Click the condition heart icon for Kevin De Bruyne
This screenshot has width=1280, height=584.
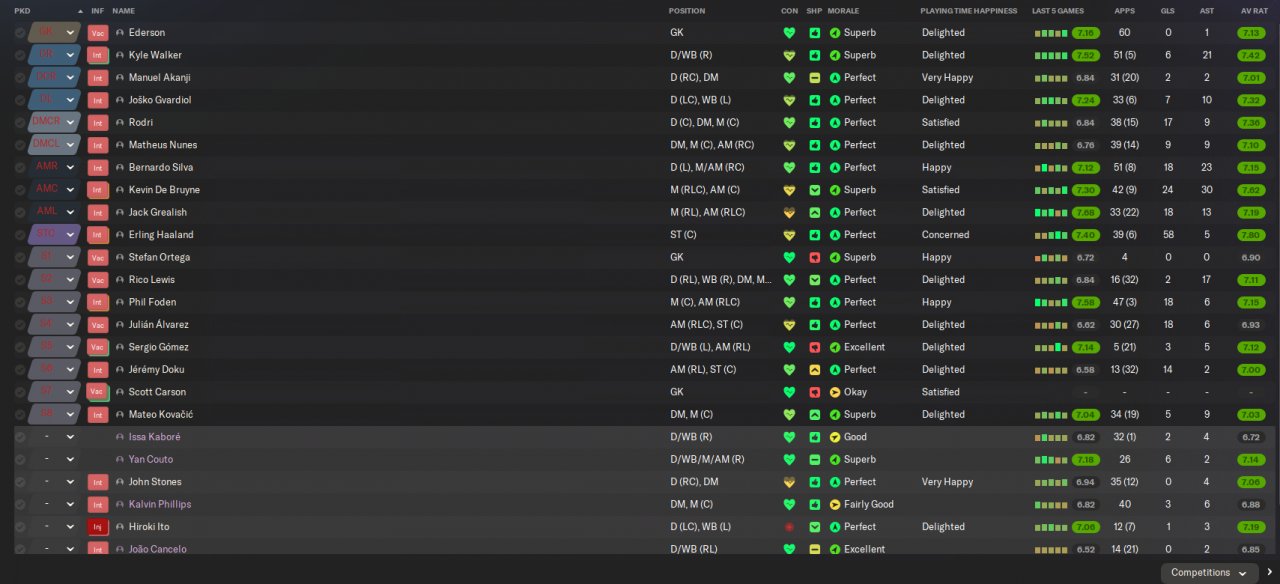pos(789,190)
